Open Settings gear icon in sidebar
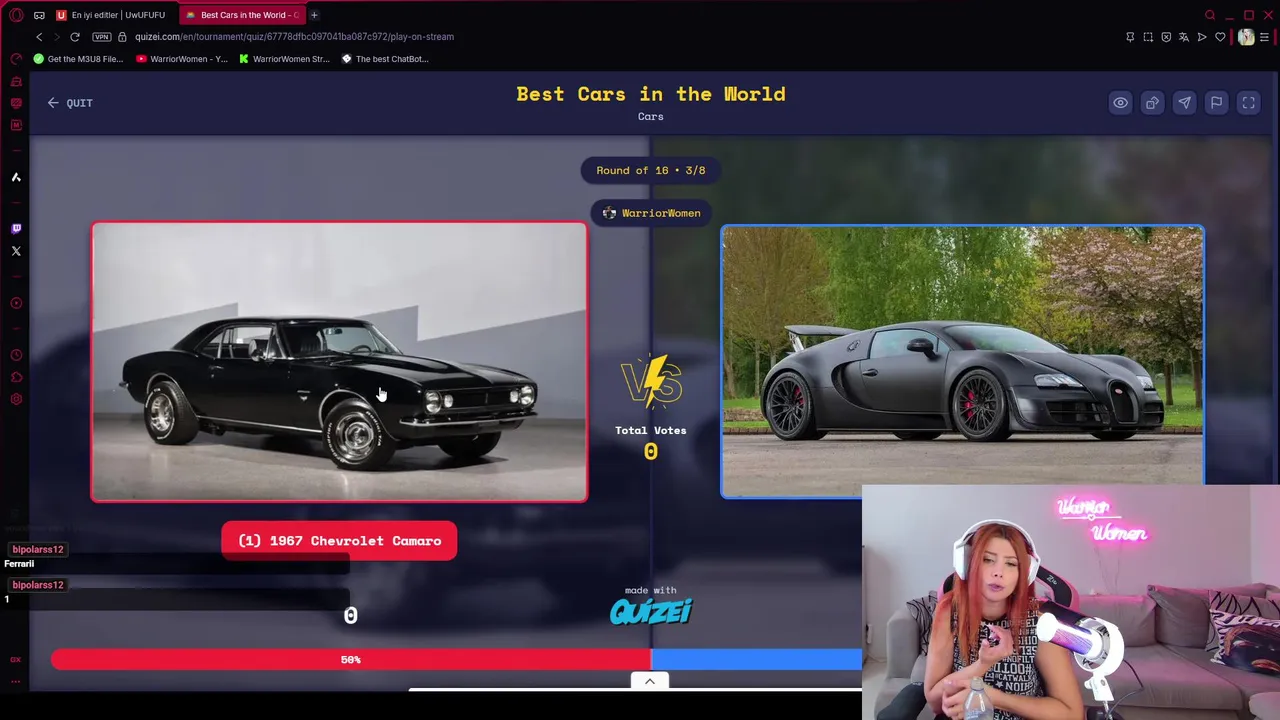 coord(16,399)
